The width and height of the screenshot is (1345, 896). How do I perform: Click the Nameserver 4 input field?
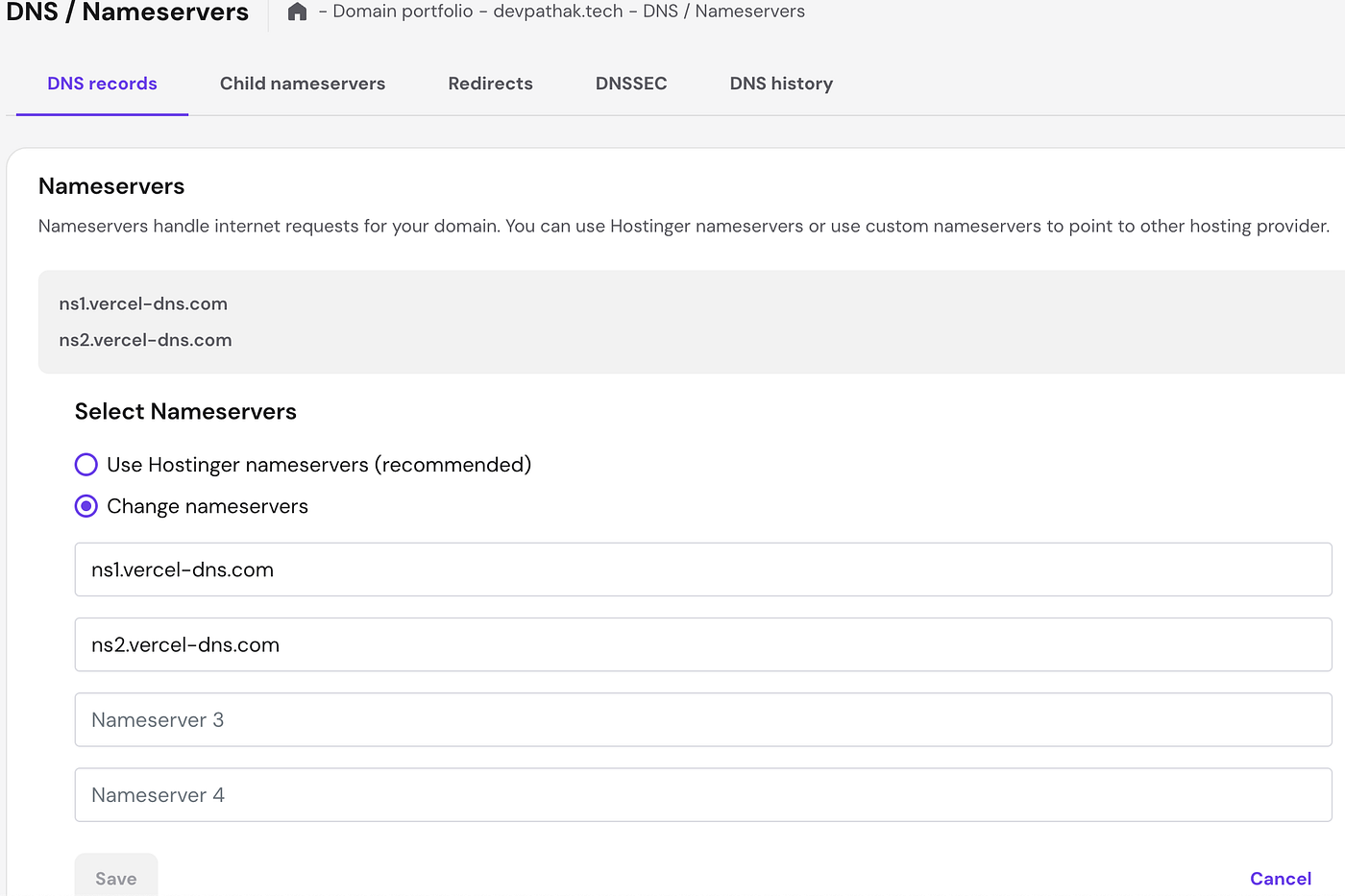point(703,794)
